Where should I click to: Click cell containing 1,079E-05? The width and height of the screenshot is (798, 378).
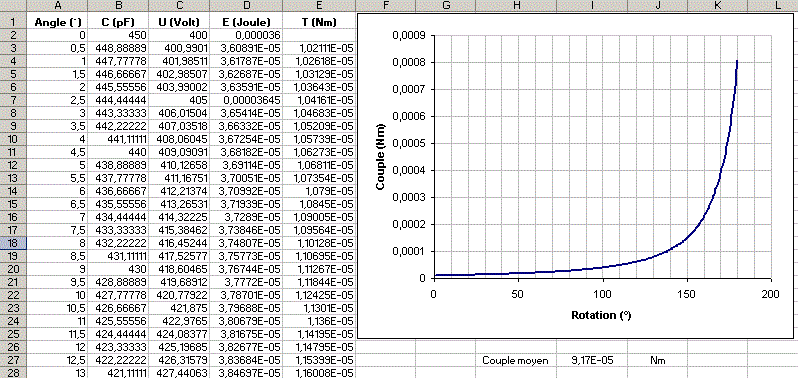[x=319, y=191]
